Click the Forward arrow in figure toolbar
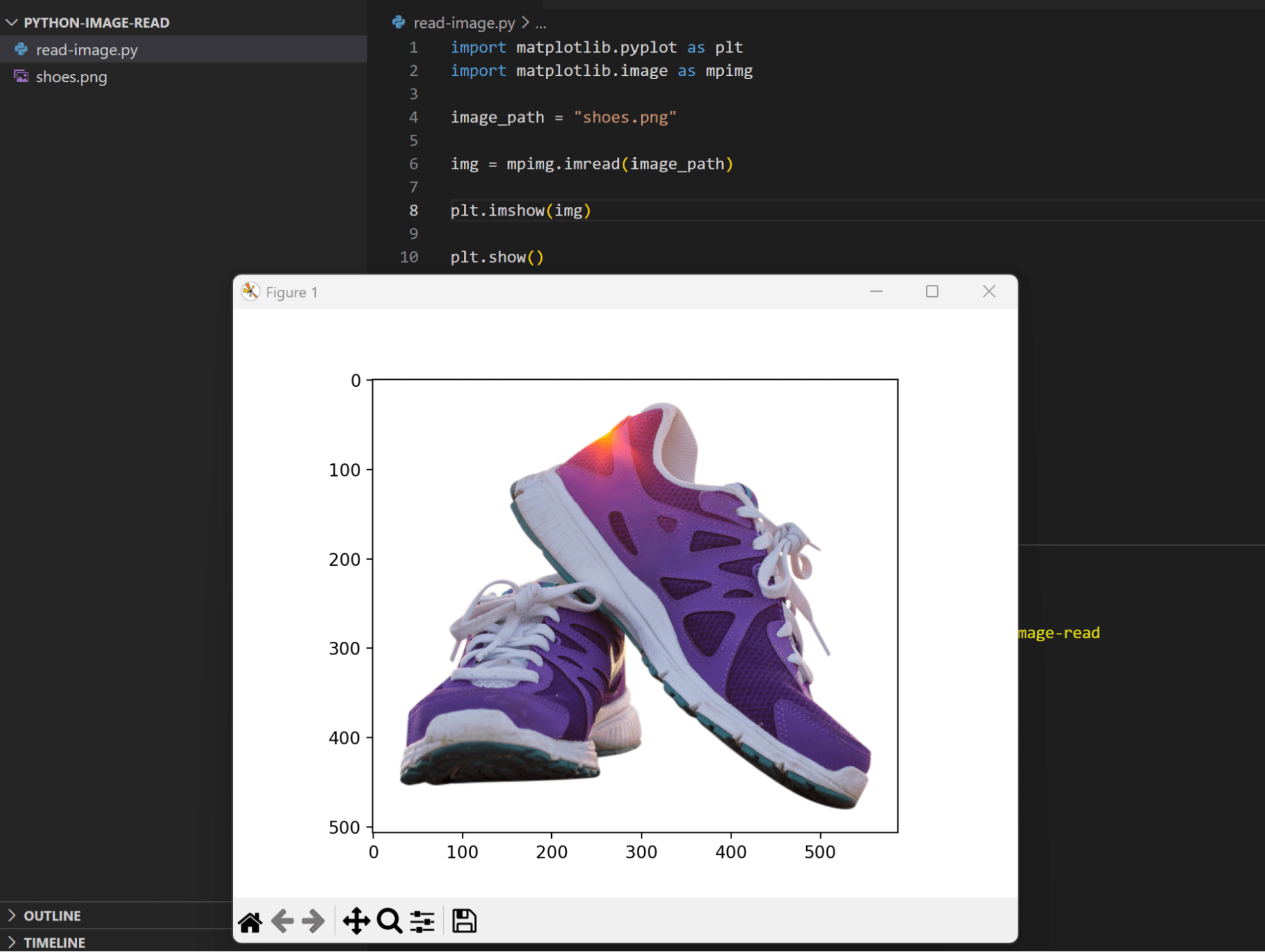Viewport: 1265px width, 952px height. click(x=313, y=921)
